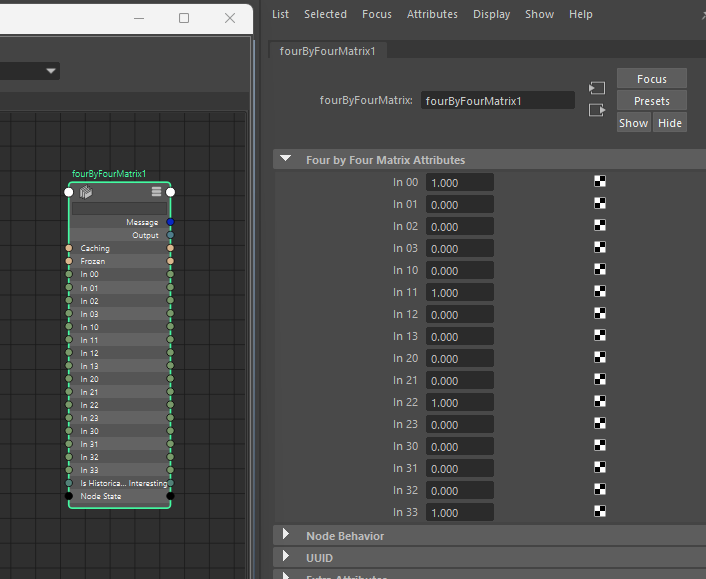Open the Attributes menu
This screenshot has width=706, height=579.
point(432,14)
